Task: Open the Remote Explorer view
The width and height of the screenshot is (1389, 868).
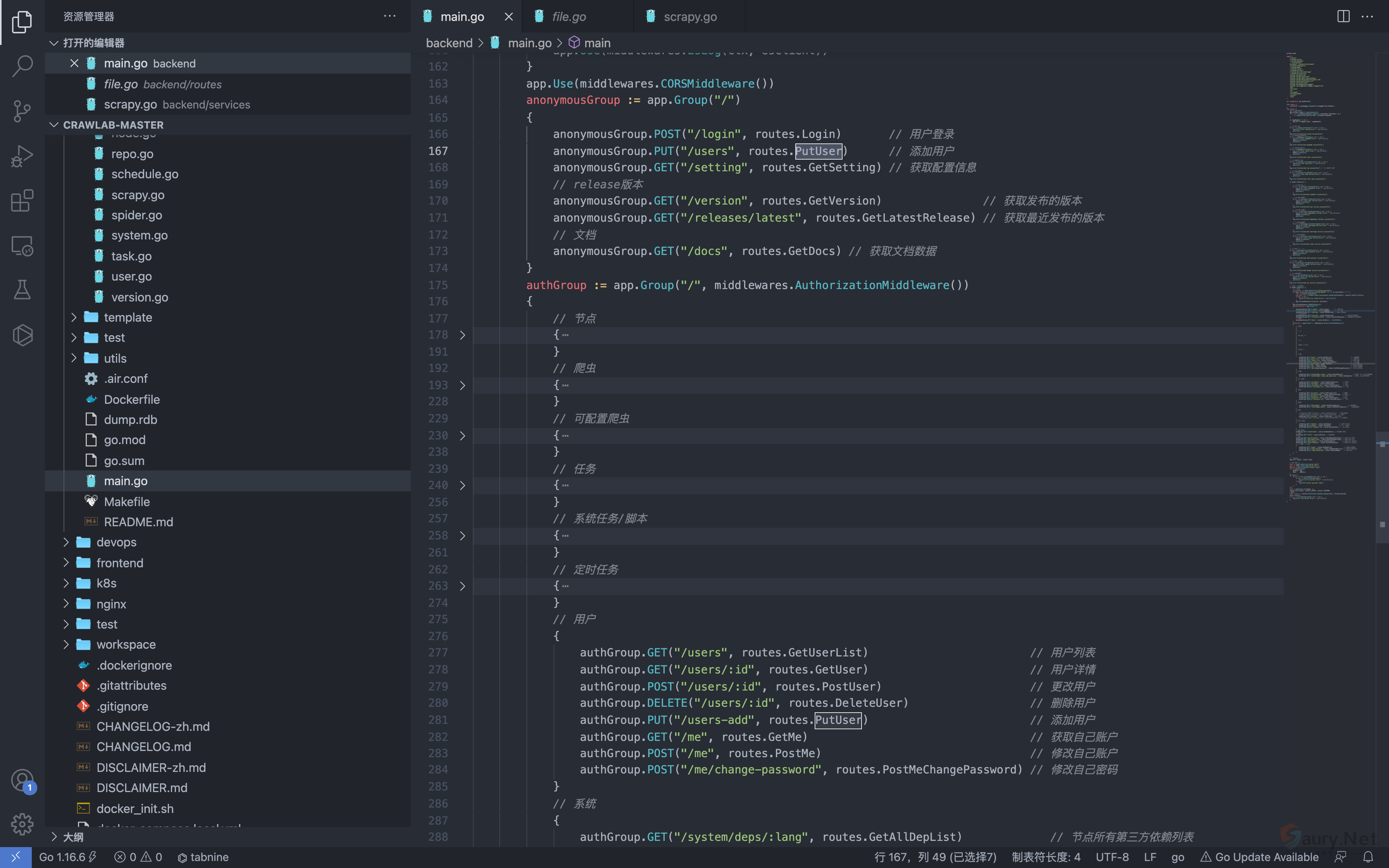Action: click(22, 246)
